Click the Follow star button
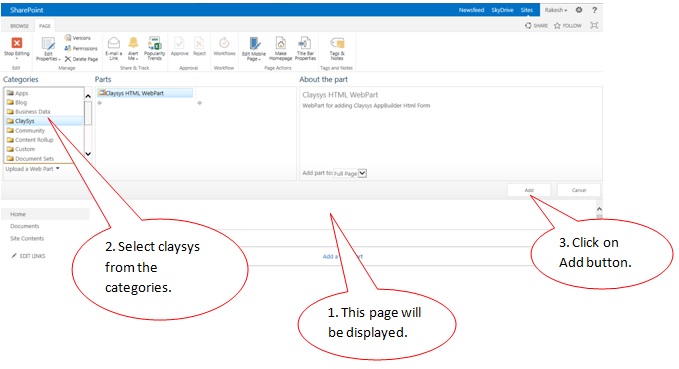Image resolution: width=679 pixels, height=369 pixels. tap(568, 26)
